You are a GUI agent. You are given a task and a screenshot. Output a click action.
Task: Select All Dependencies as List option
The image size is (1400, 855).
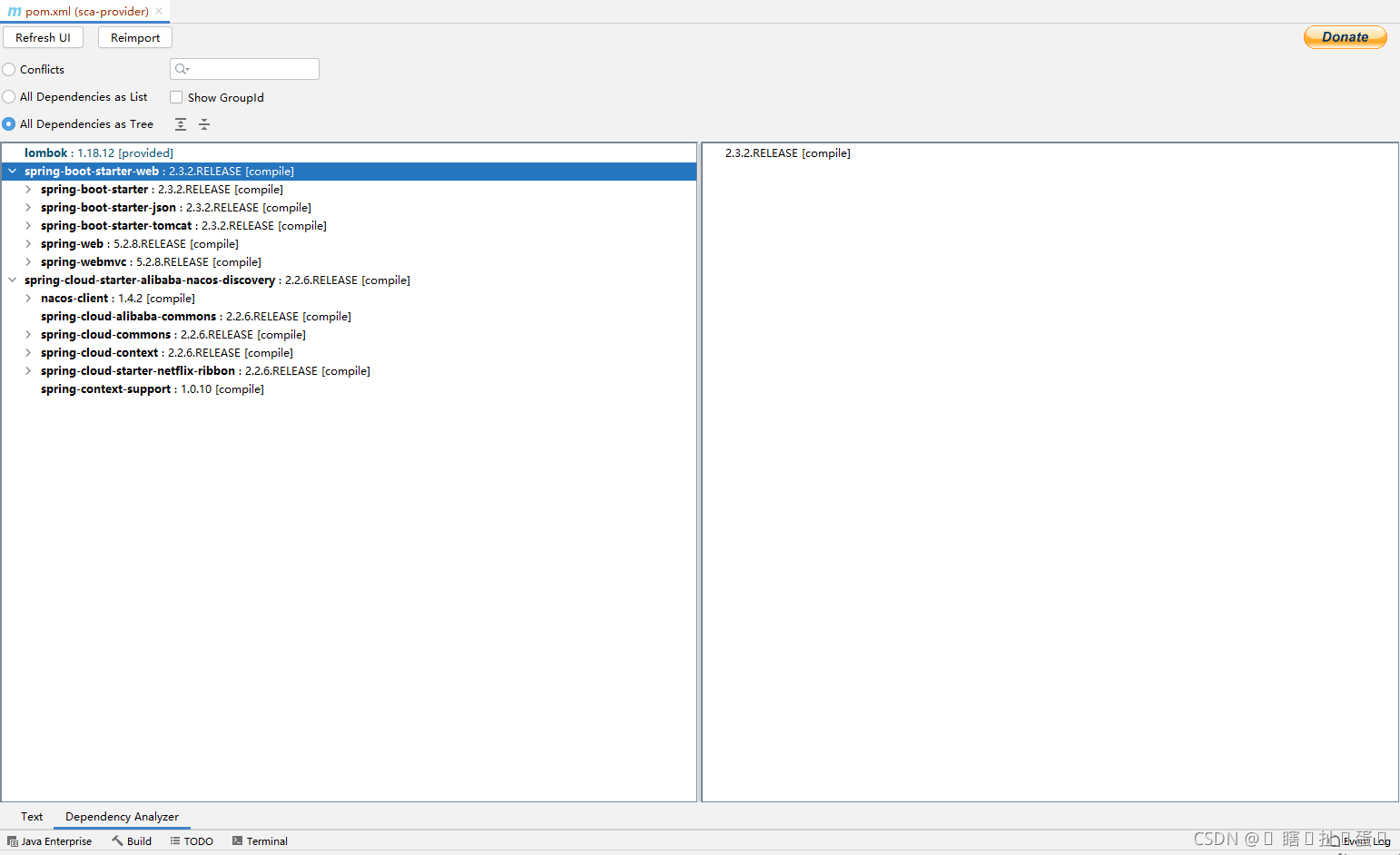click(x=9, y=97)
